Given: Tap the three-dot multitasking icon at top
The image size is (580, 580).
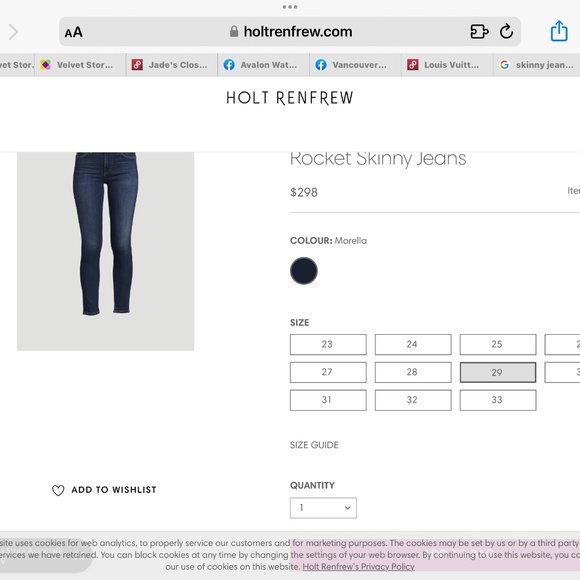Looking at the screenshot, I should point(290,7).
